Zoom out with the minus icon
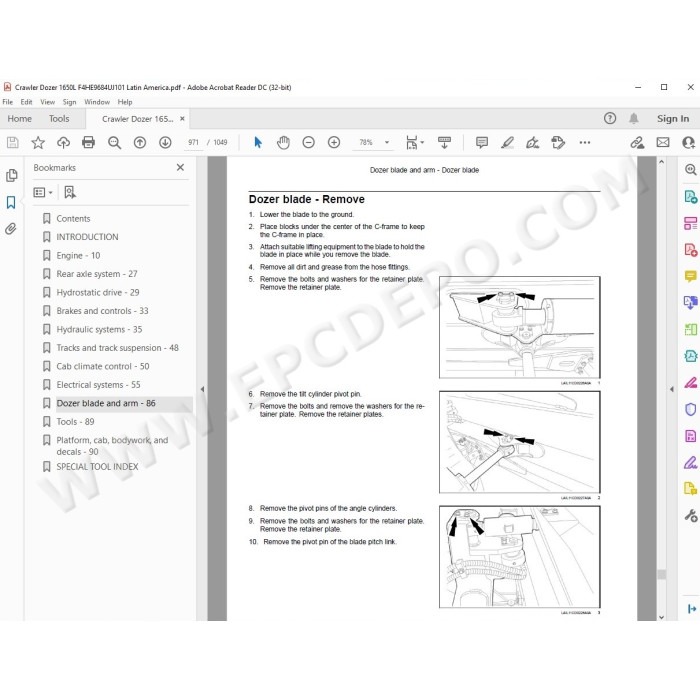The height and width of the screenshot is (700, 700). tap(308, 142)
